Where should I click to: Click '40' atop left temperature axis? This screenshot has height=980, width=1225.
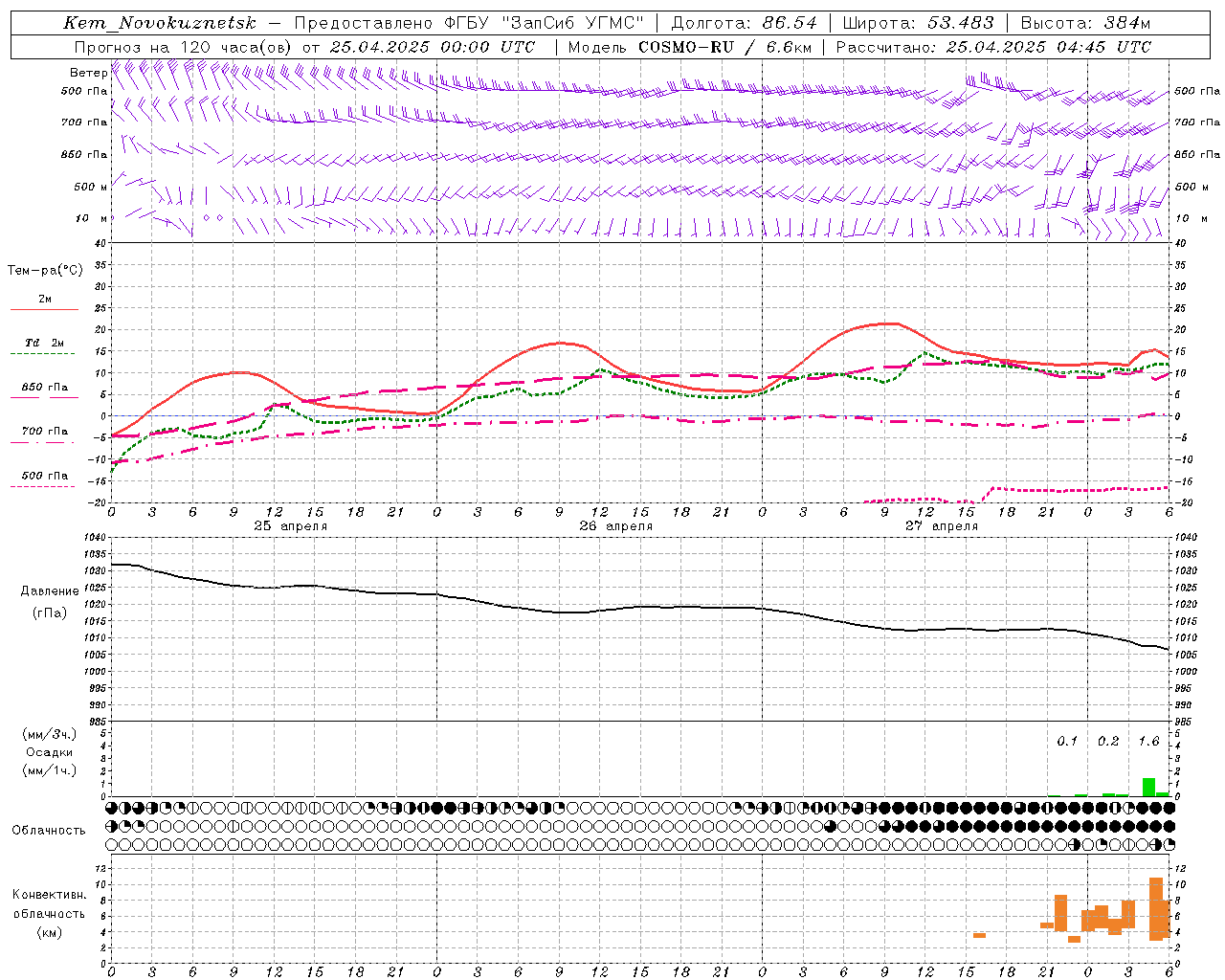point(101,243)
